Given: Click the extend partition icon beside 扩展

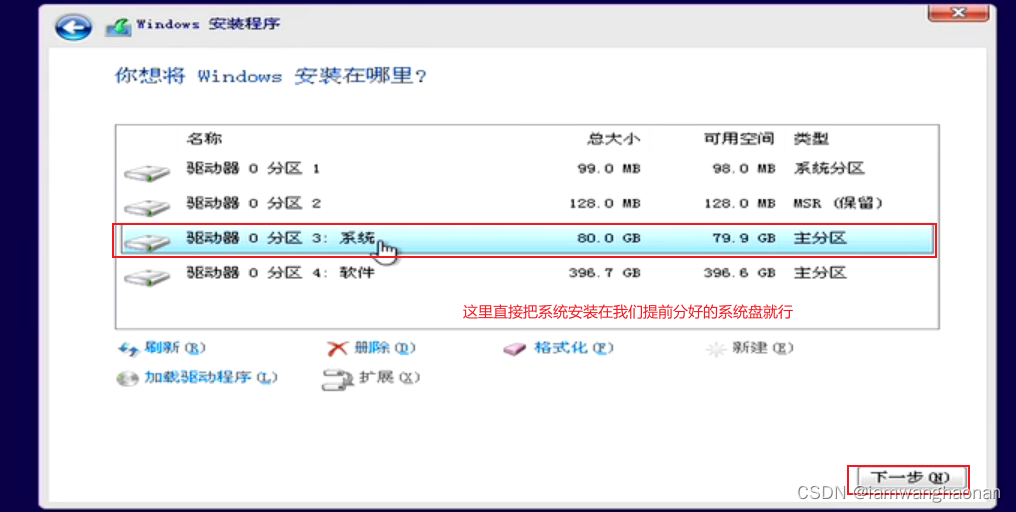Looking at the screenshot, I should pyautogui.click(x=336, y=379).
